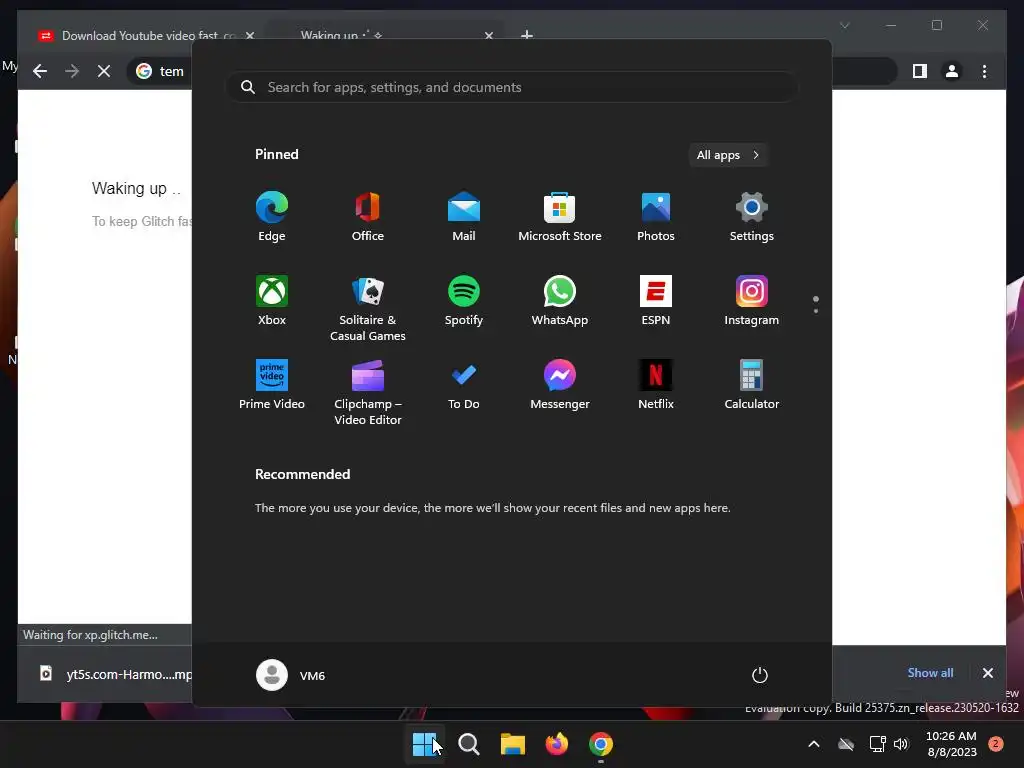Image resolution: width=1024 pixels, height=768 pixels.
Task: Open the Edge pinned app
Action: tap(272, 217)
